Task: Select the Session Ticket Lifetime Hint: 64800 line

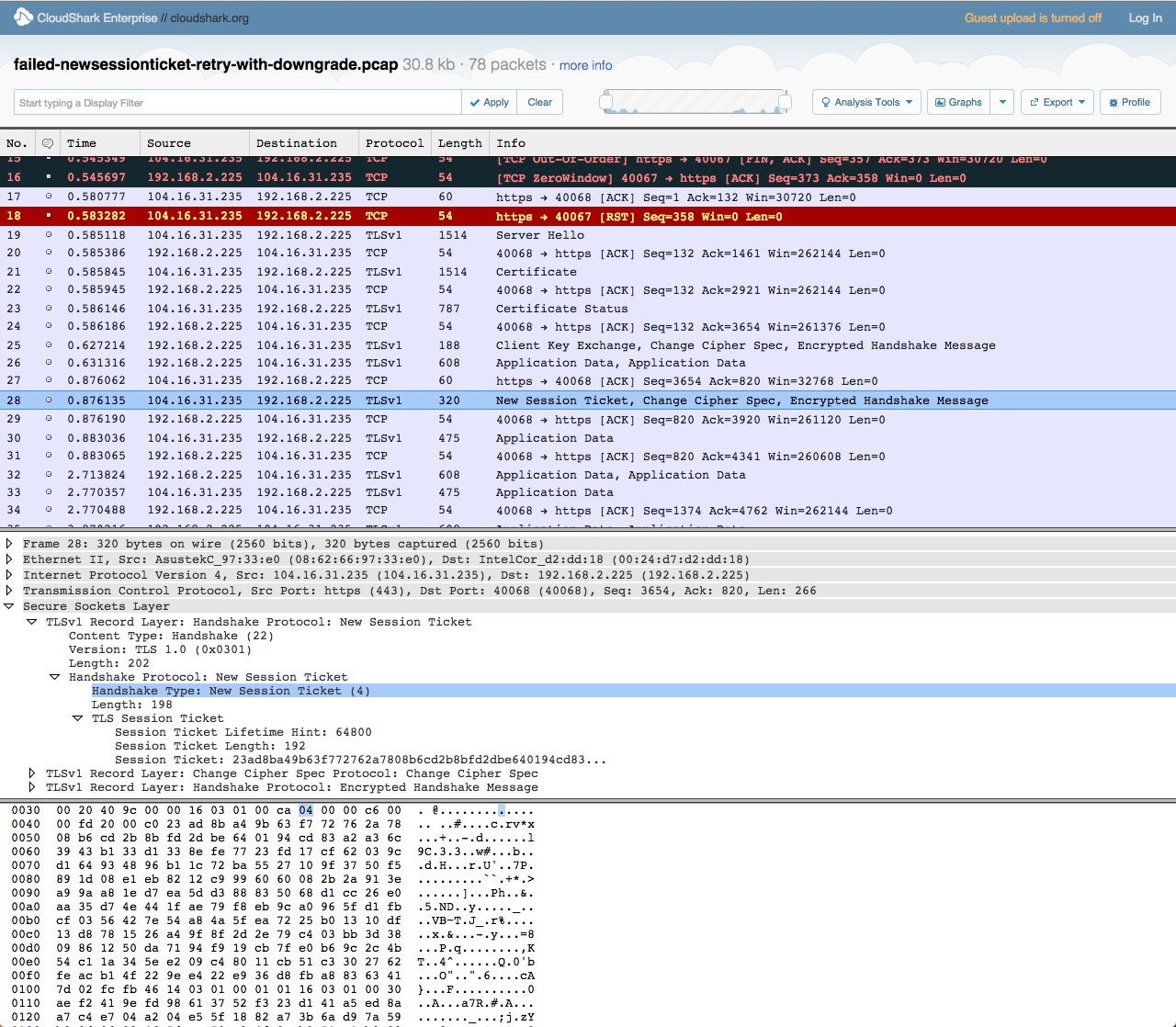Action: [x=243, y=732]
